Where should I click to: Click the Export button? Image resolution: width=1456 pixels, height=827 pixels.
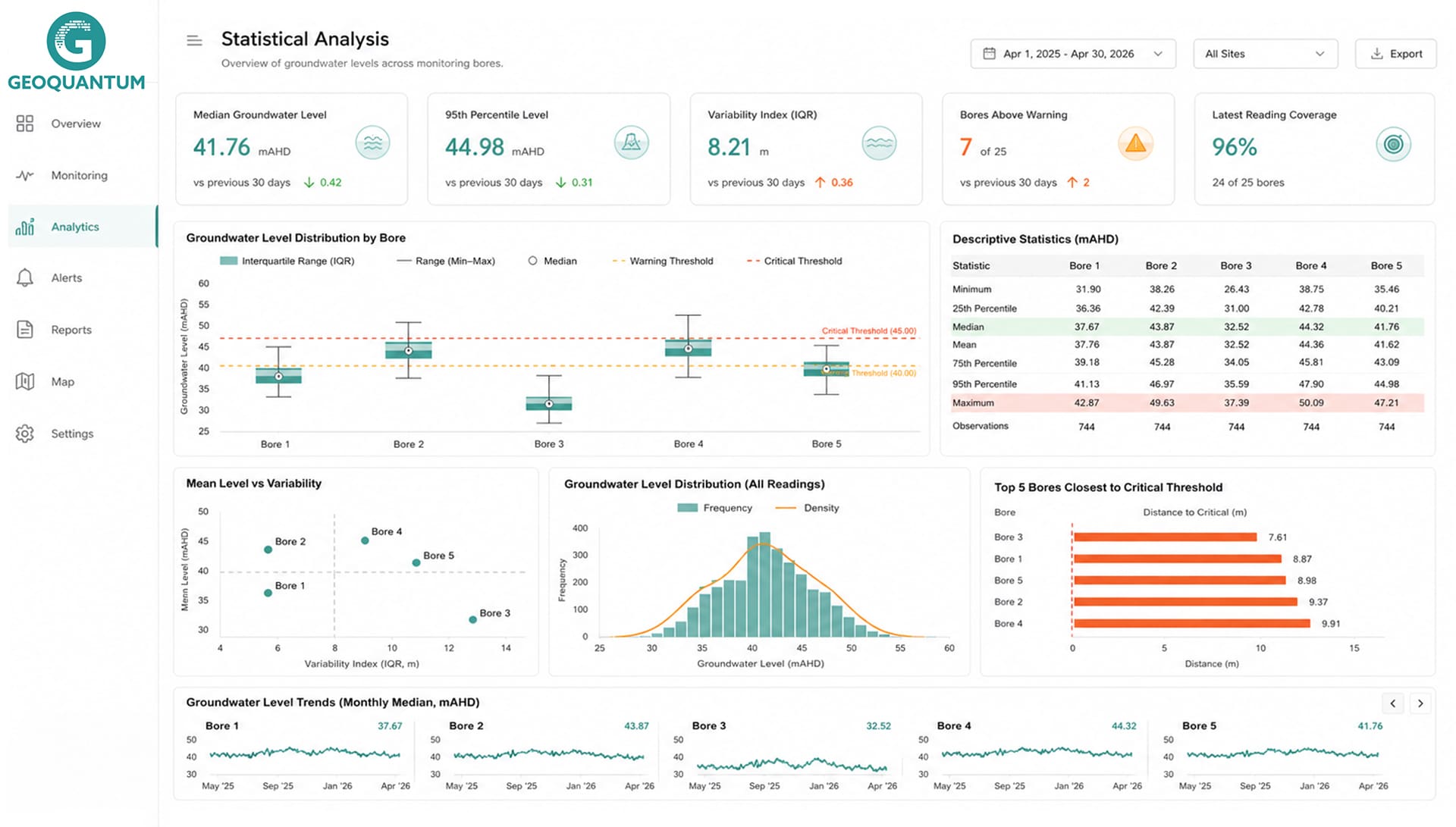click(1396, 54)
